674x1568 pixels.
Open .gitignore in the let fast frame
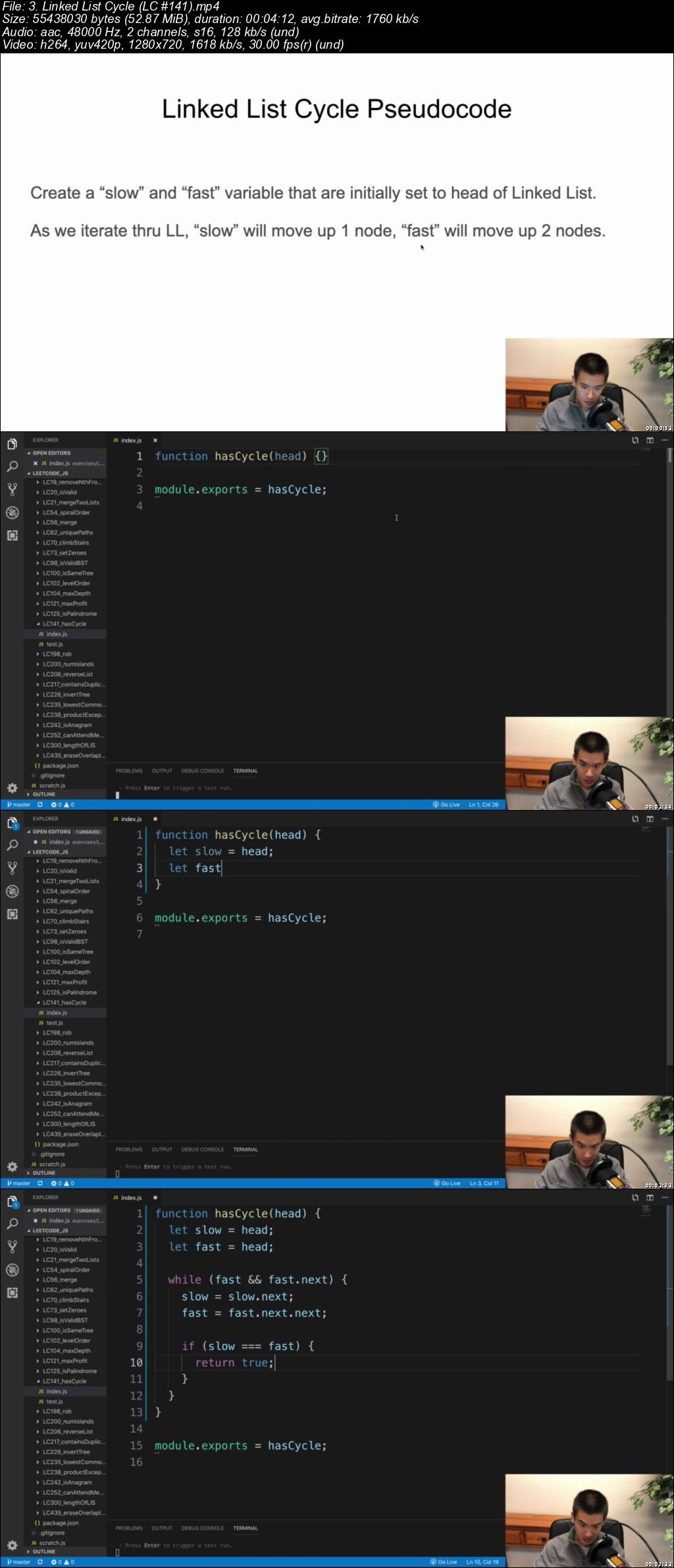tap(66, 1154)
